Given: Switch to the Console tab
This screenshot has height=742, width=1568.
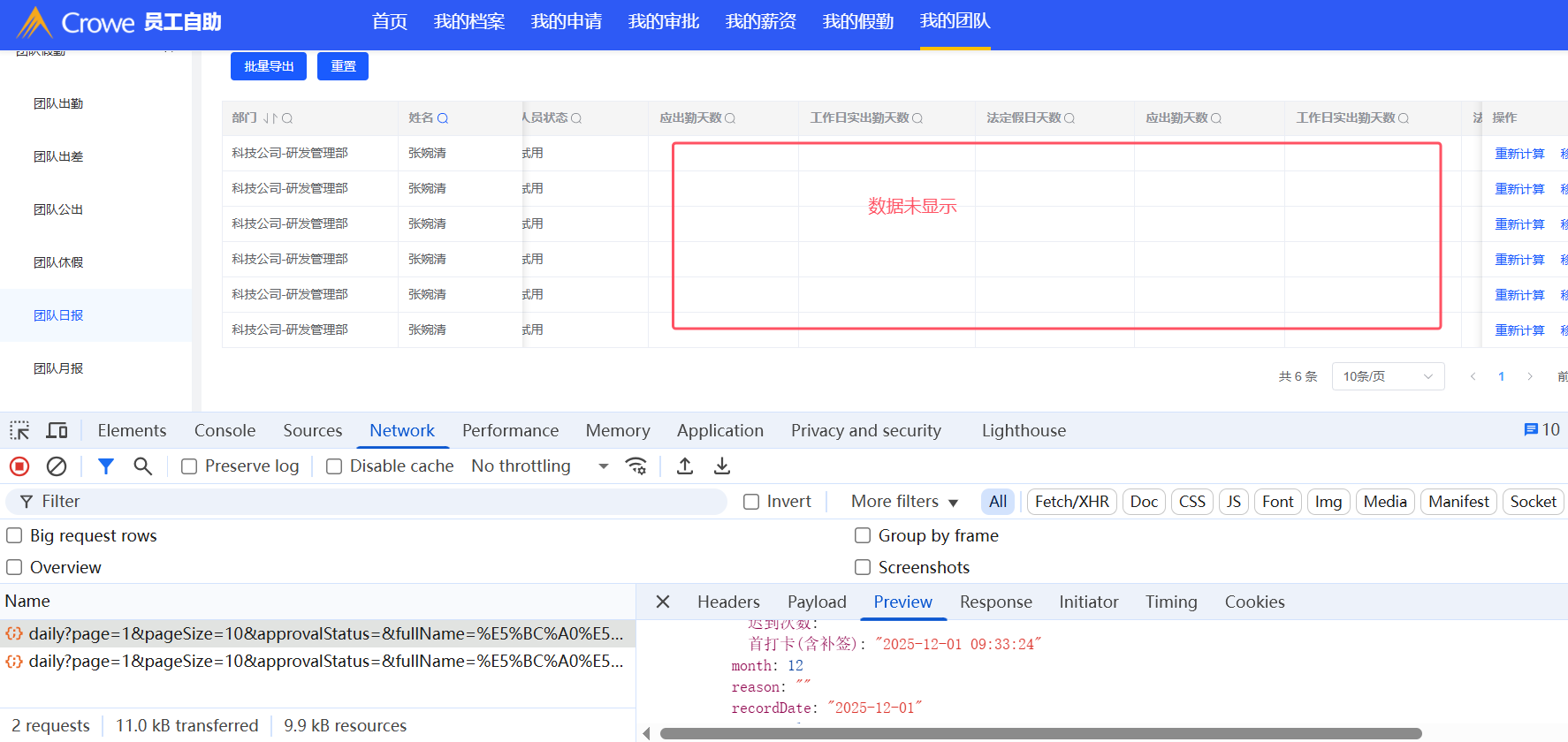Looking at the screenshot, I should [225, 431].
